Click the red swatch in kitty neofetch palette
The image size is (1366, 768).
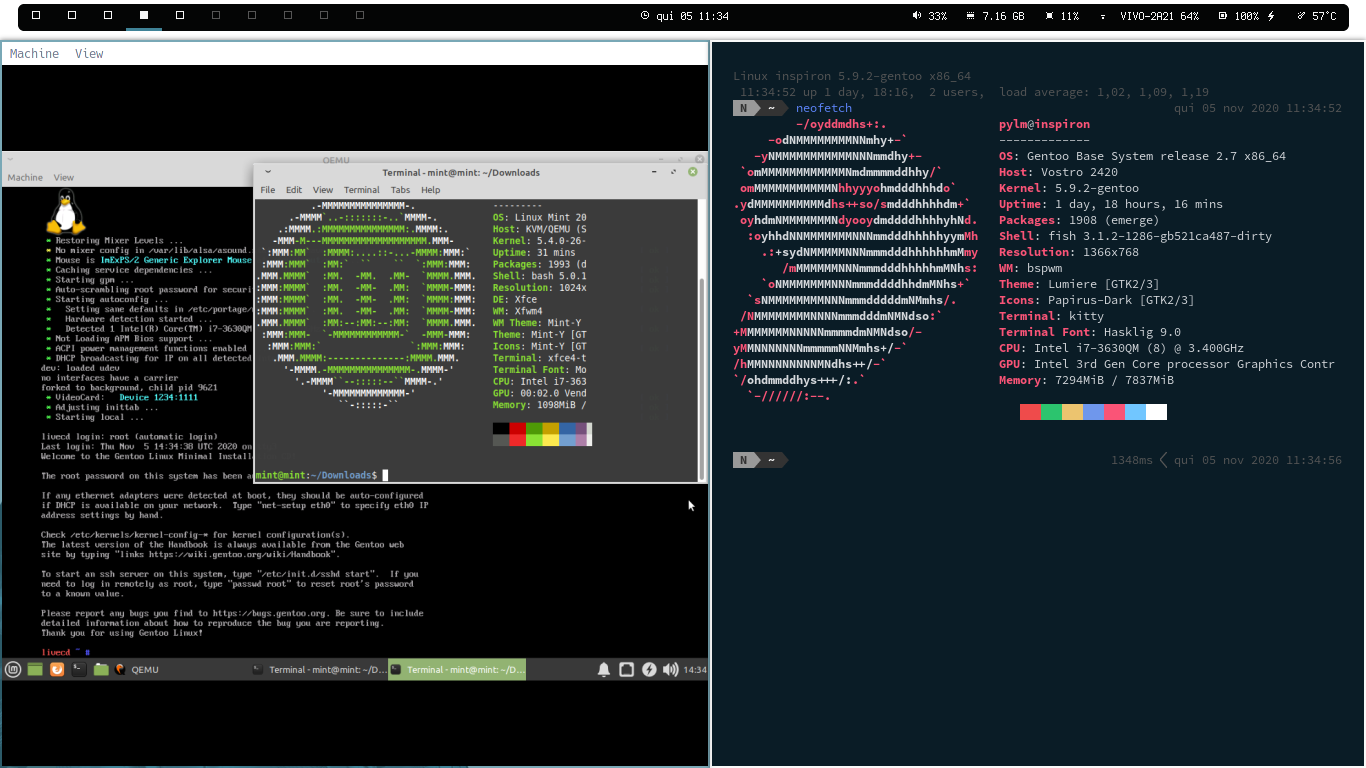pos(1030,412)
